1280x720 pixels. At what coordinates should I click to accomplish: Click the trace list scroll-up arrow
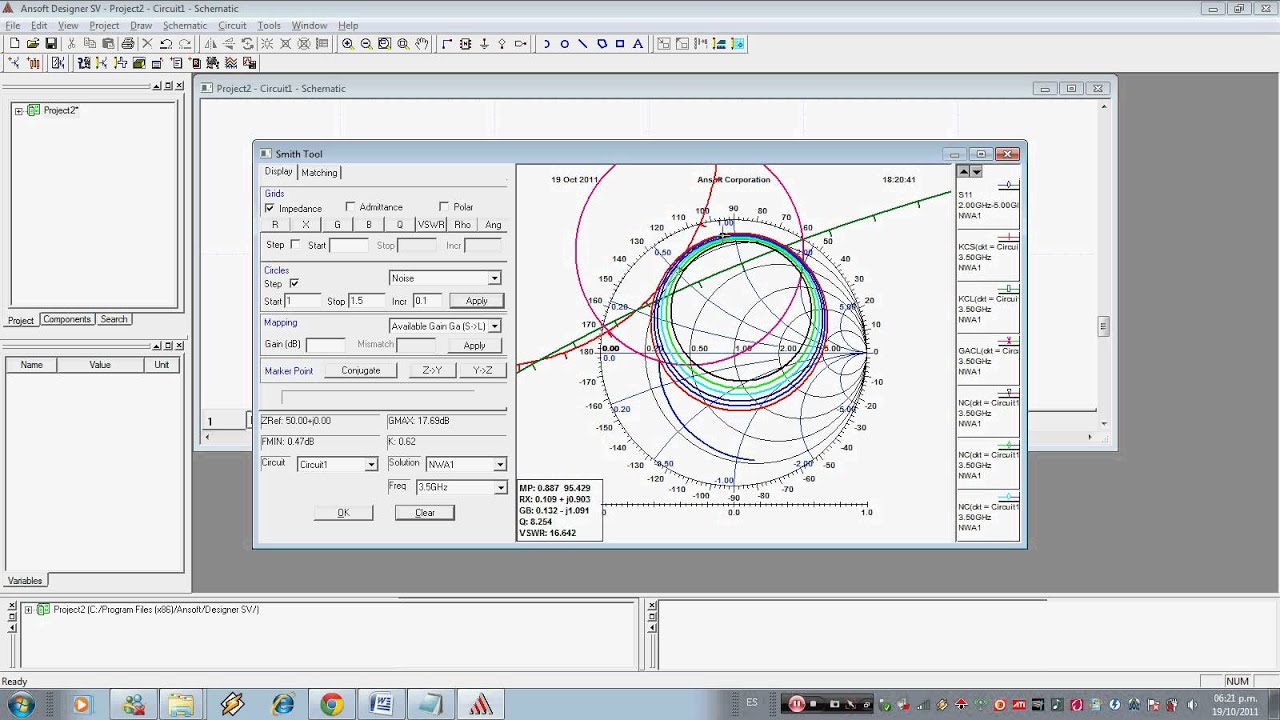[x=964, y=171]
